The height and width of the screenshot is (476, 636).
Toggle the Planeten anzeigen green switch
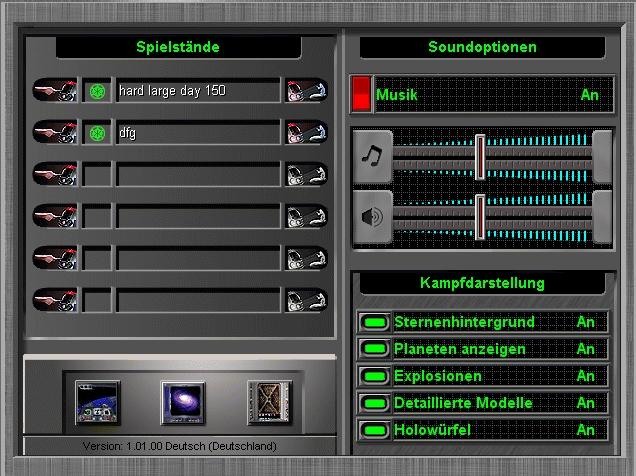[x=375, y=349]
